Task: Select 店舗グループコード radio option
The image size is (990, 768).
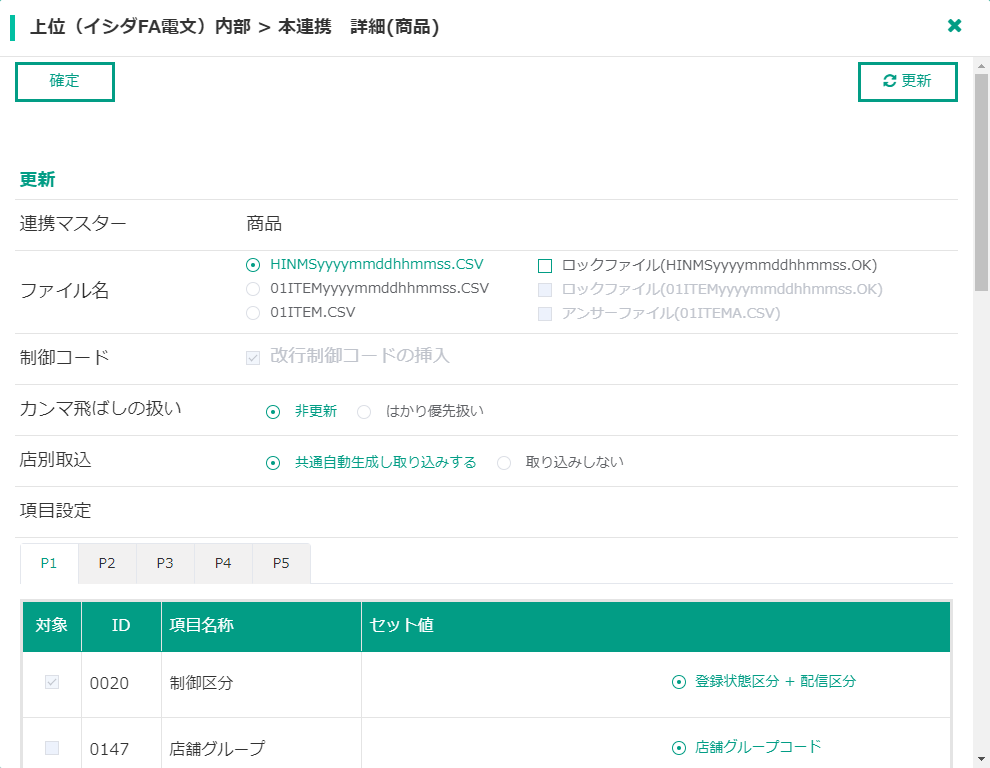Action: tap(679, 748)
